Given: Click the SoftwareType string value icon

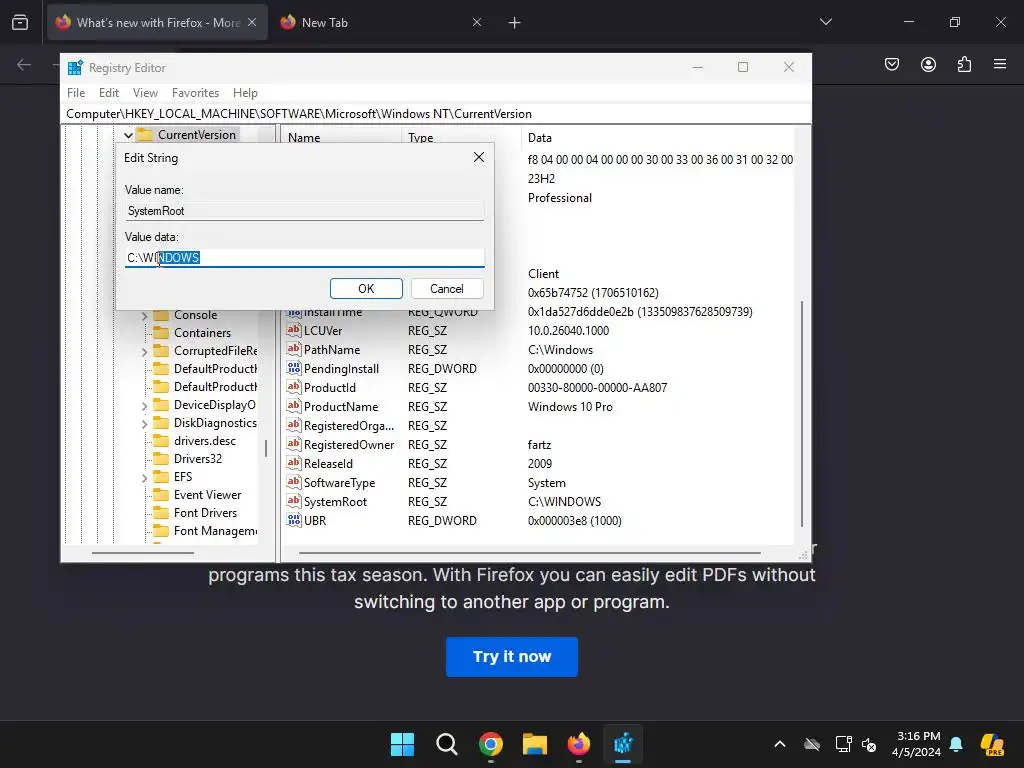Looking at the screenshot, I should pos(294,483).
